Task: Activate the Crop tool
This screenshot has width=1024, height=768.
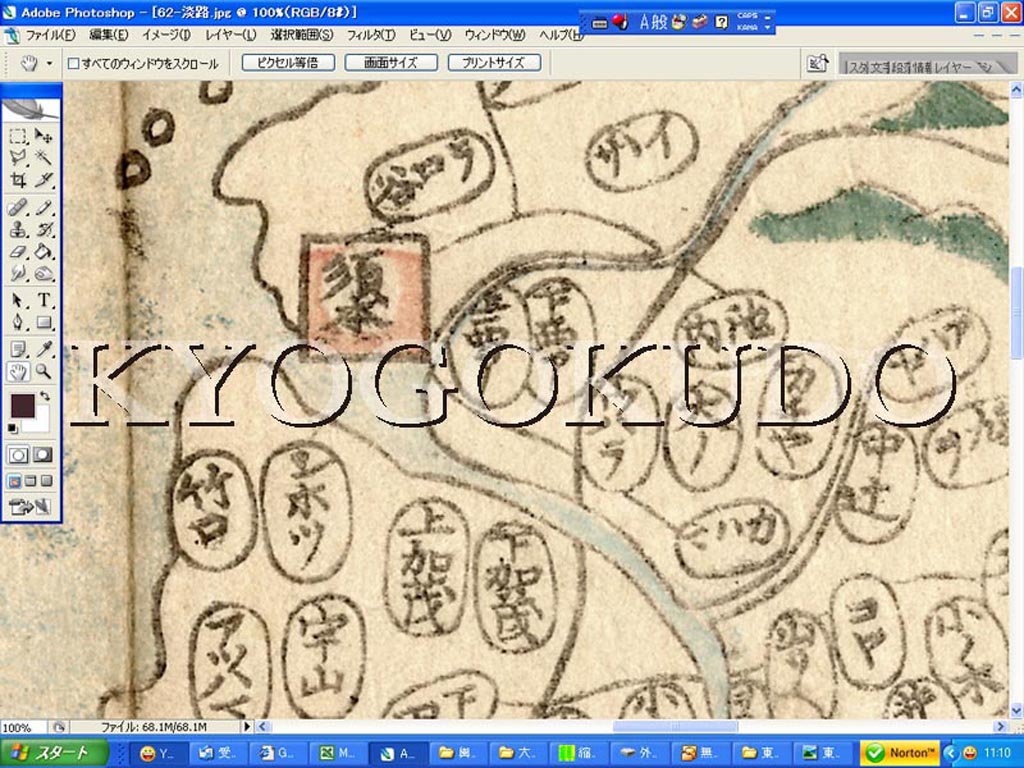Action: 18,180
